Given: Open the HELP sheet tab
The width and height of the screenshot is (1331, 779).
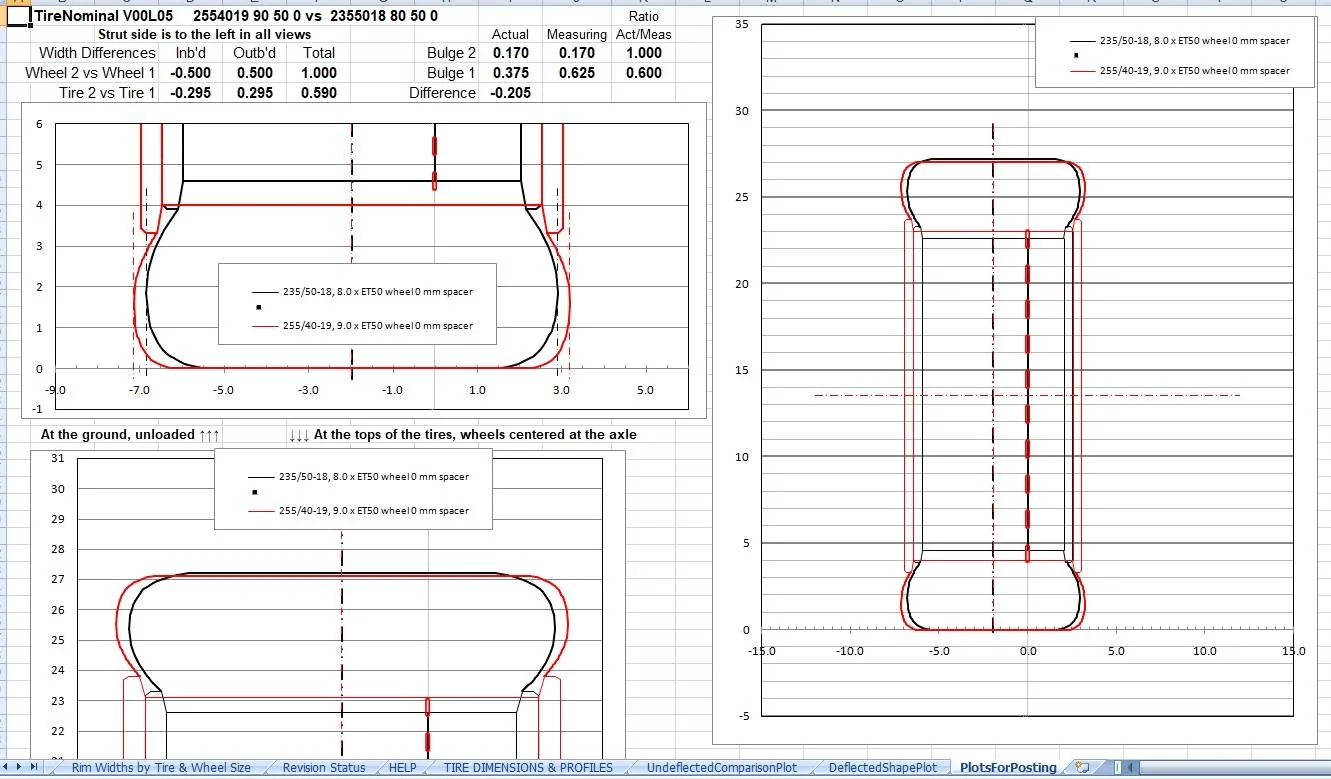Looking at the screenshot, I should (x=402, y=768).
